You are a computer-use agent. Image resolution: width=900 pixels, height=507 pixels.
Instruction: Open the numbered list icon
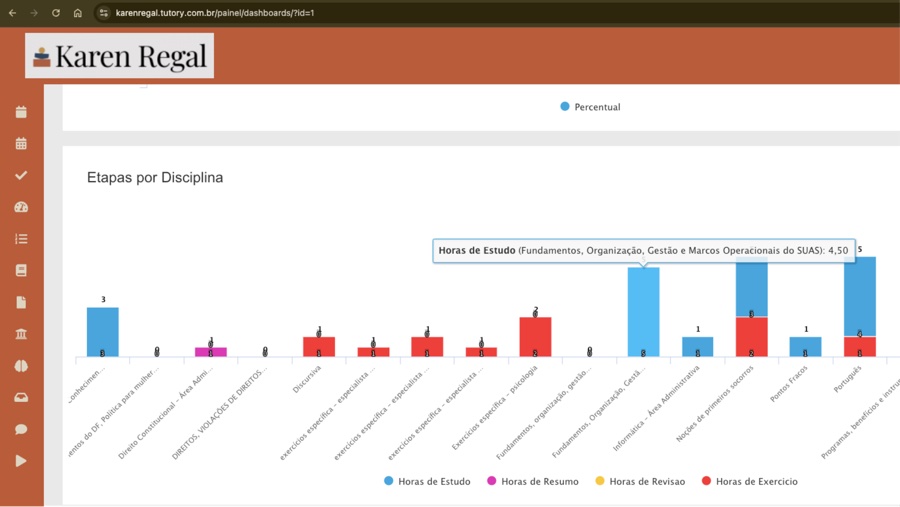coord(21,239)
